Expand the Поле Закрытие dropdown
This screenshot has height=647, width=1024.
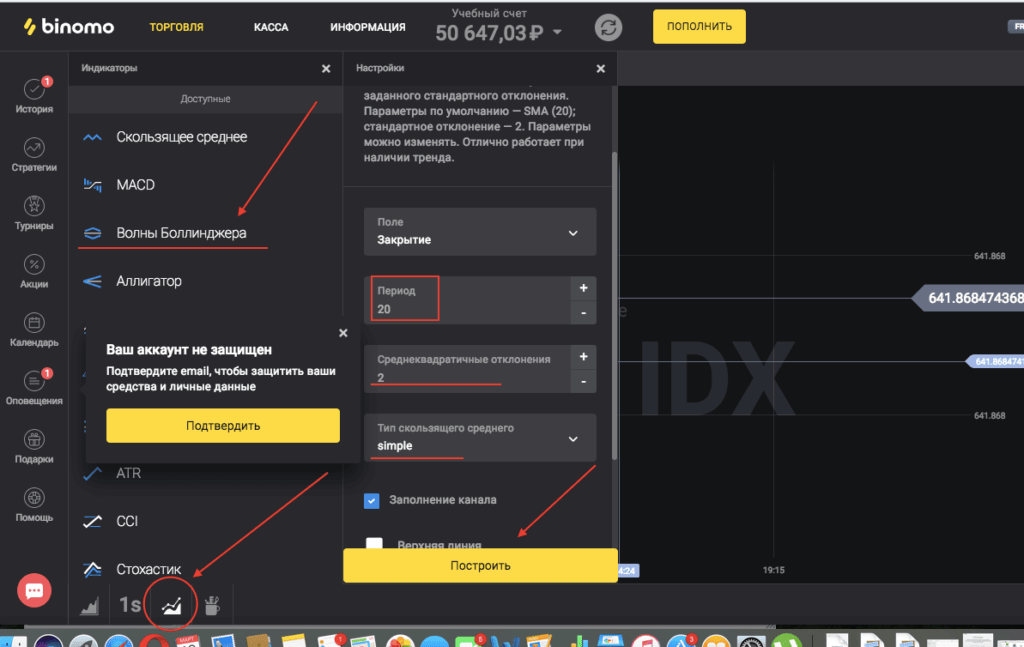[x=573, y=232]
